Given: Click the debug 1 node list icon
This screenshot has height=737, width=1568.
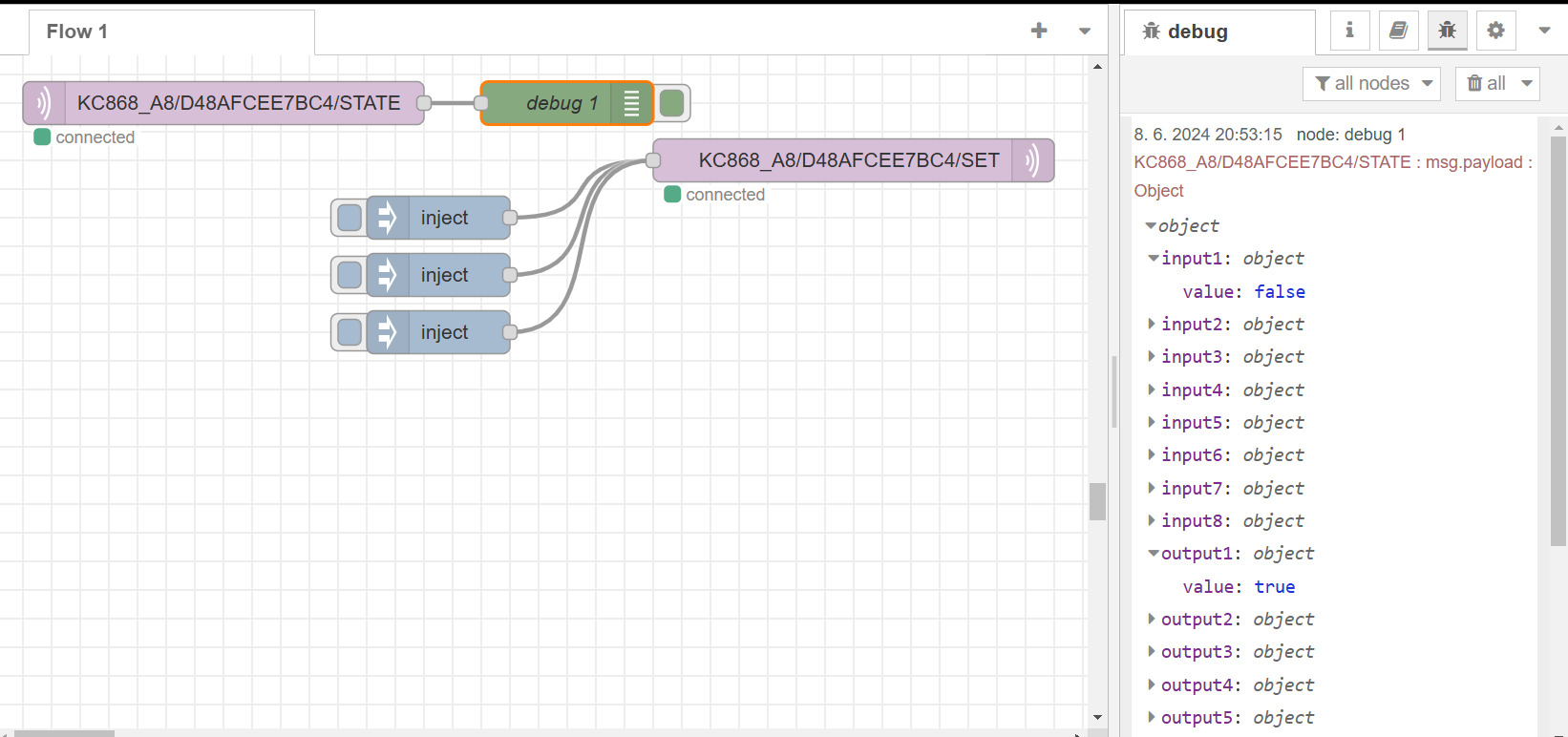Looking at the screenshot, I should pyautogui.click(x=631, y=103).
